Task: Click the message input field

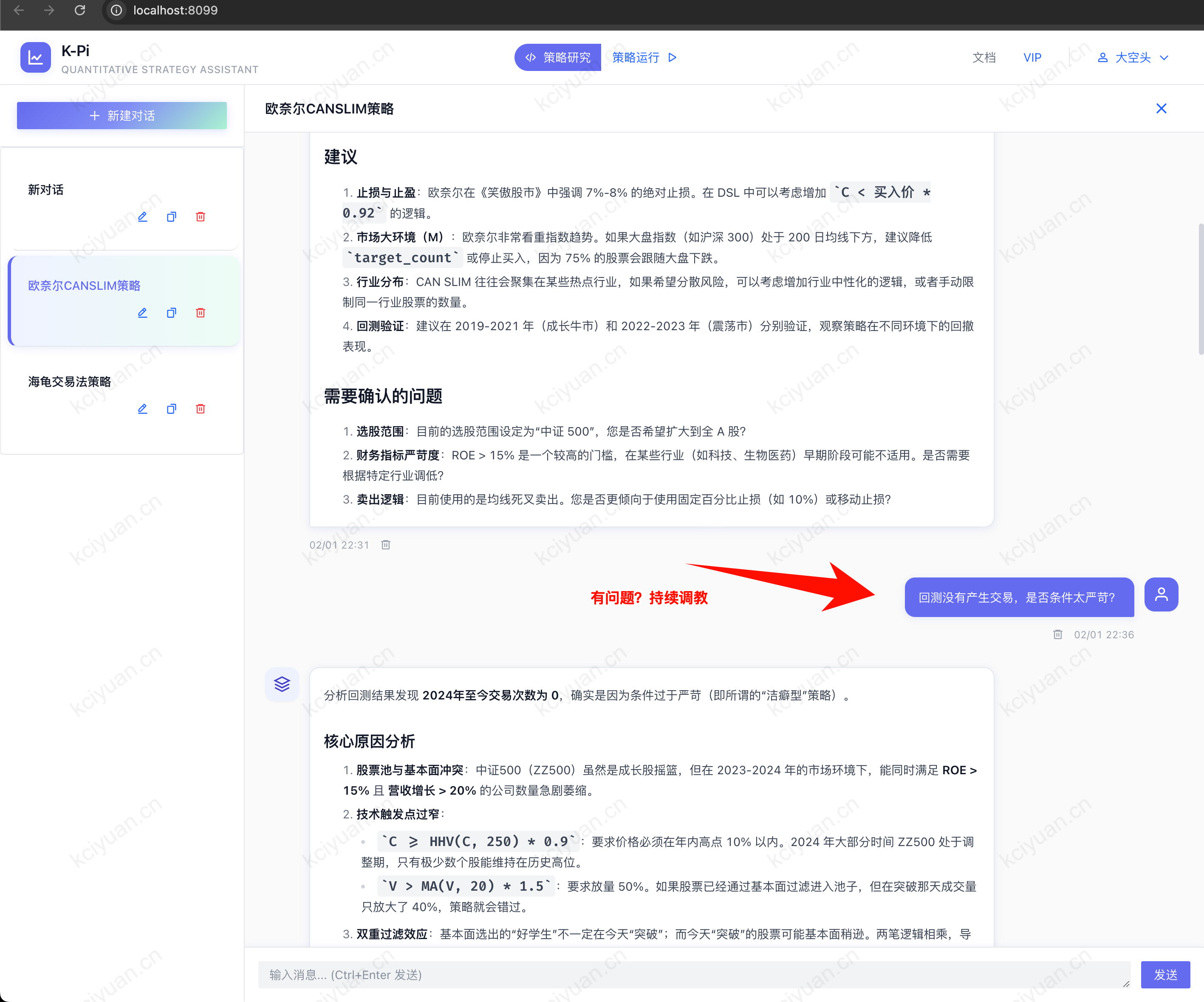Action: click(x=694, y=974)
